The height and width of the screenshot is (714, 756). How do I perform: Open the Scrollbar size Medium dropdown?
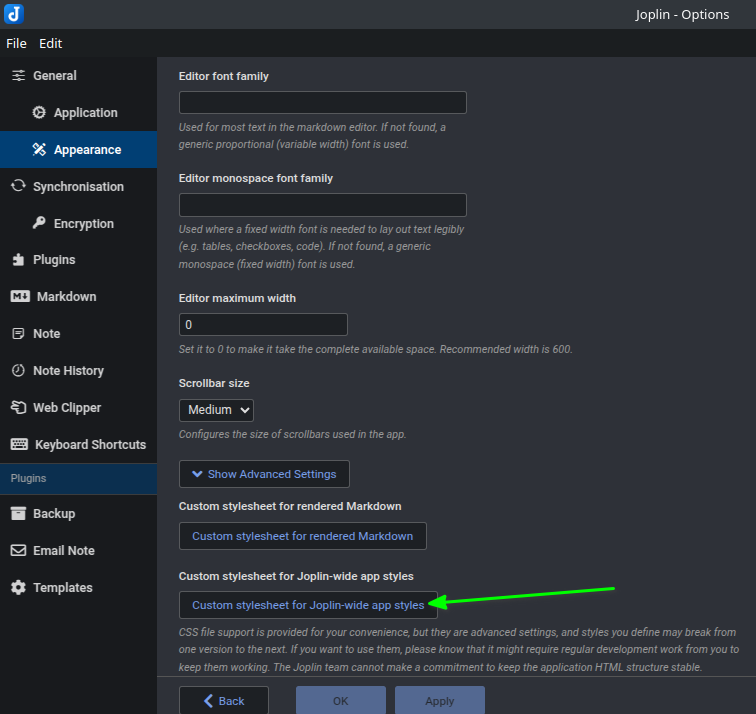(x=216, y=410)
